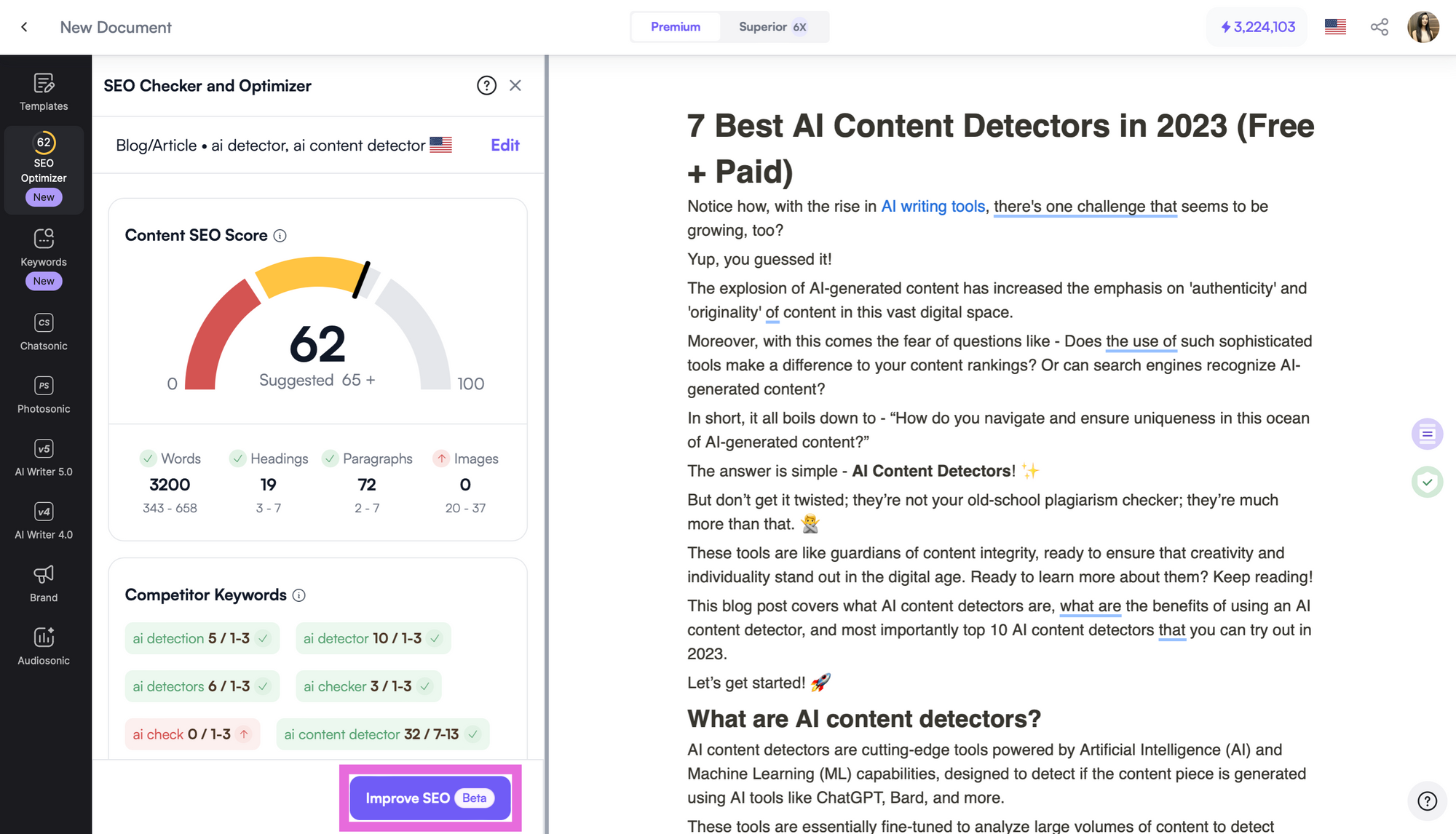Select the Premium tab
The image size is (1456, 834).
pyautogui.click(x=675, y=27)
